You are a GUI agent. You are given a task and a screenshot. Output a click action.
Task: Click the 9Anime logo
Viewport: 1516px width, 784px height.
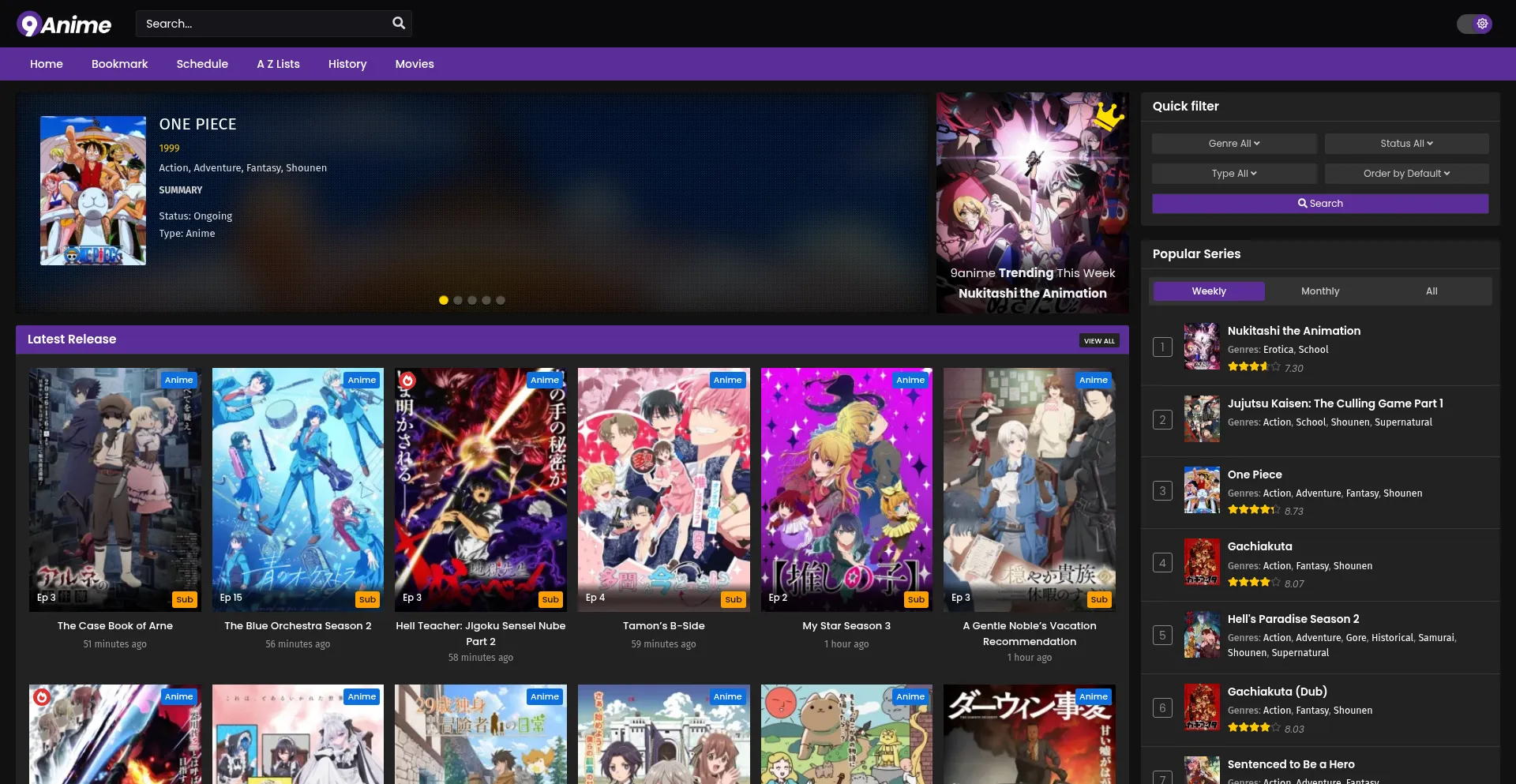63,24
